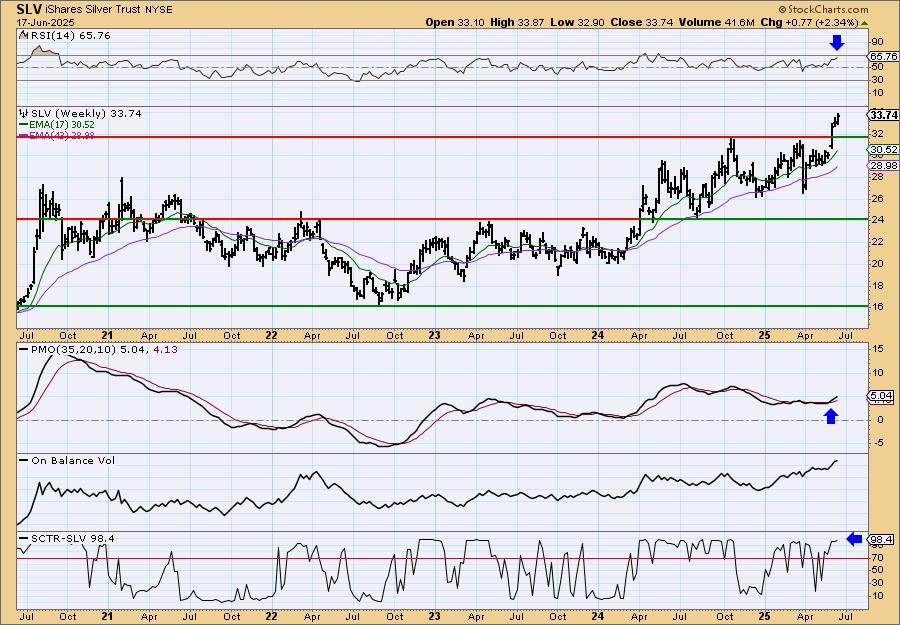This screenshot has height=625, width=900.
Task: Click the 16 label on the price axis
Action: coord(877,306)
